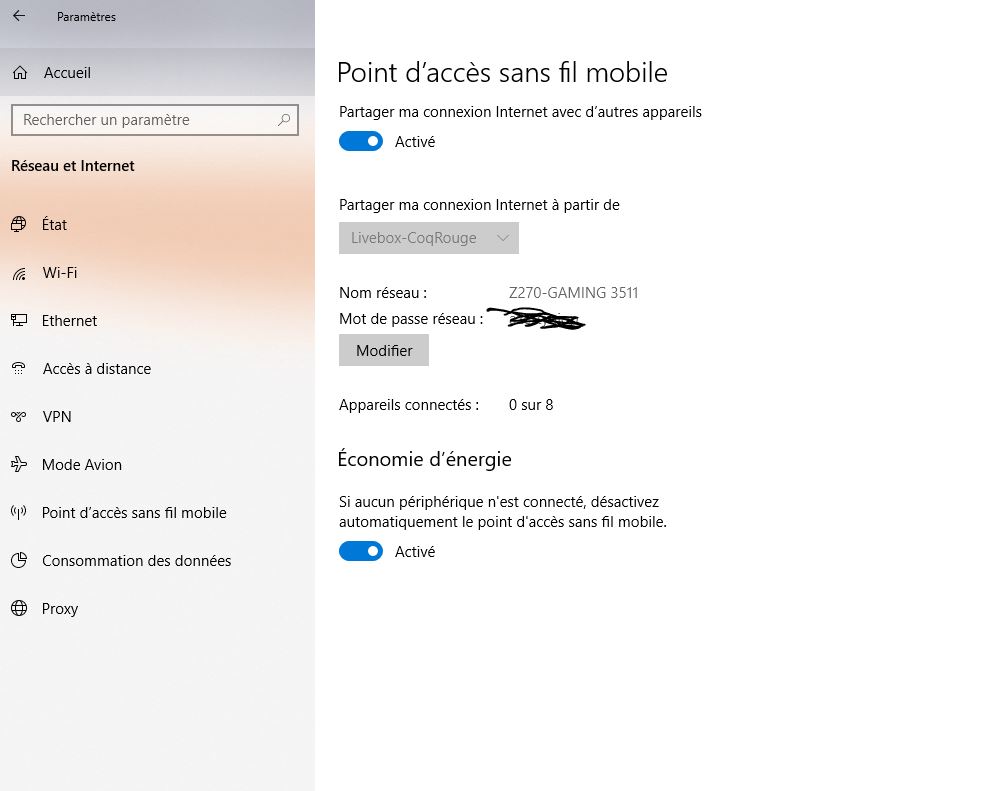Click the search magnifier icon
This screenshot has height=791, width=986.
point(284,120)
